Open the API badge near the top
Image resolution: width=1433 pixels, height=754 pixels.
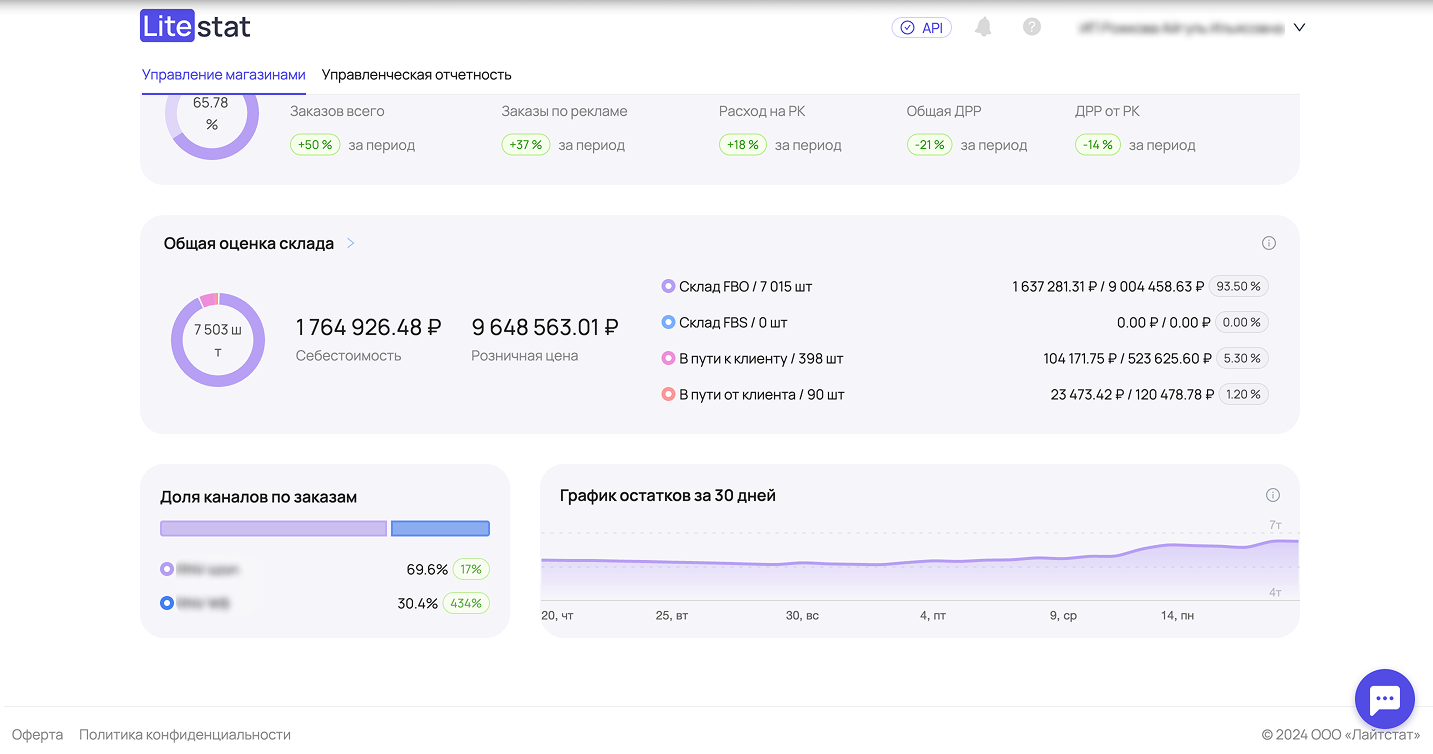tap(921, 27)
